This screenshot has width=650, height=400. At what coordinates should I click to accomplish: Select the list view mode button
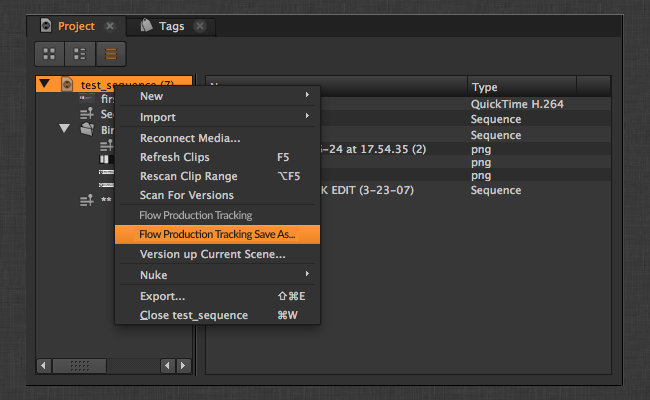[110, 54]
